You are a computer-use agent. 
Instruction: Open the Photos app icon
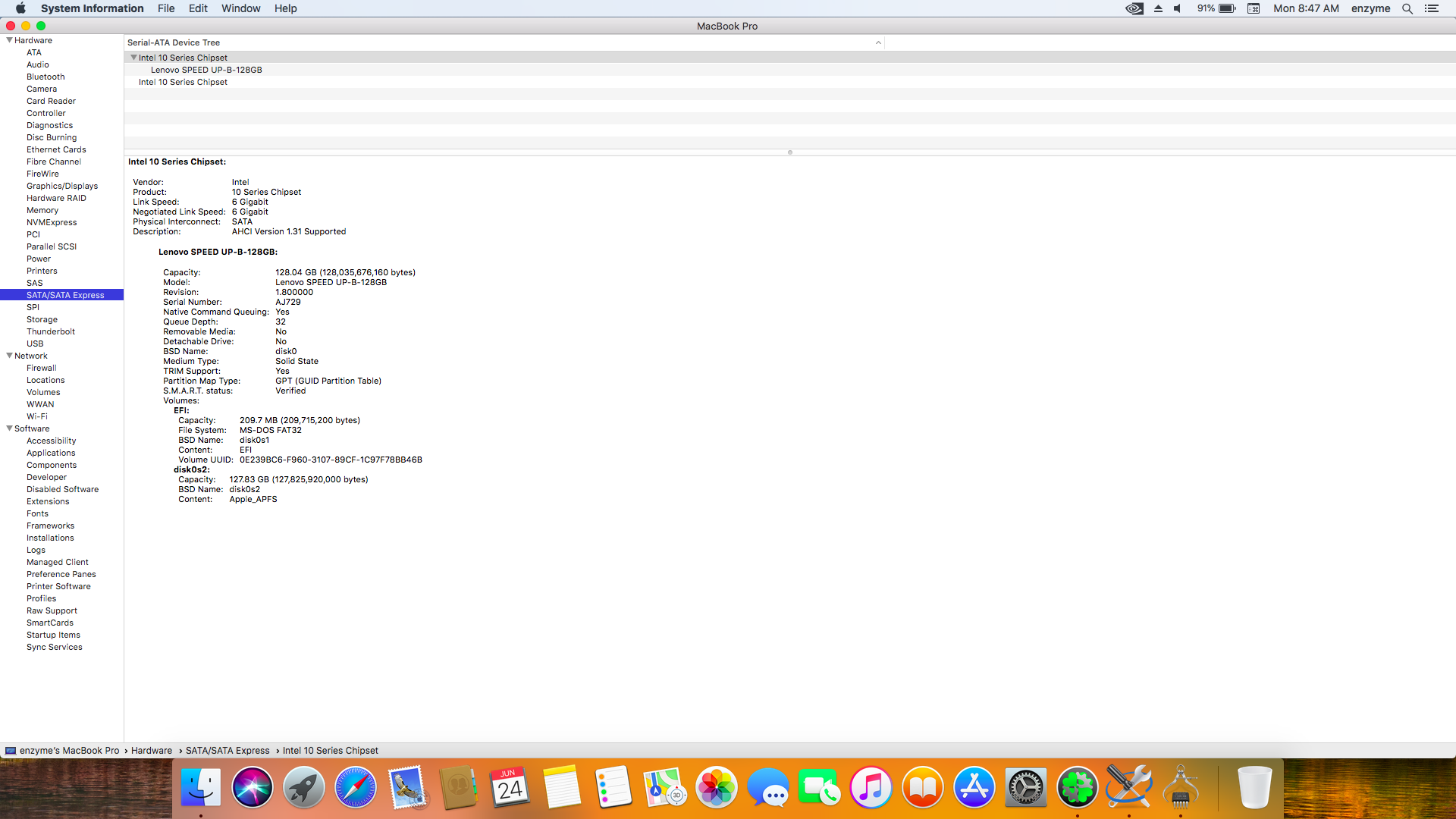[x=716, y=788]
